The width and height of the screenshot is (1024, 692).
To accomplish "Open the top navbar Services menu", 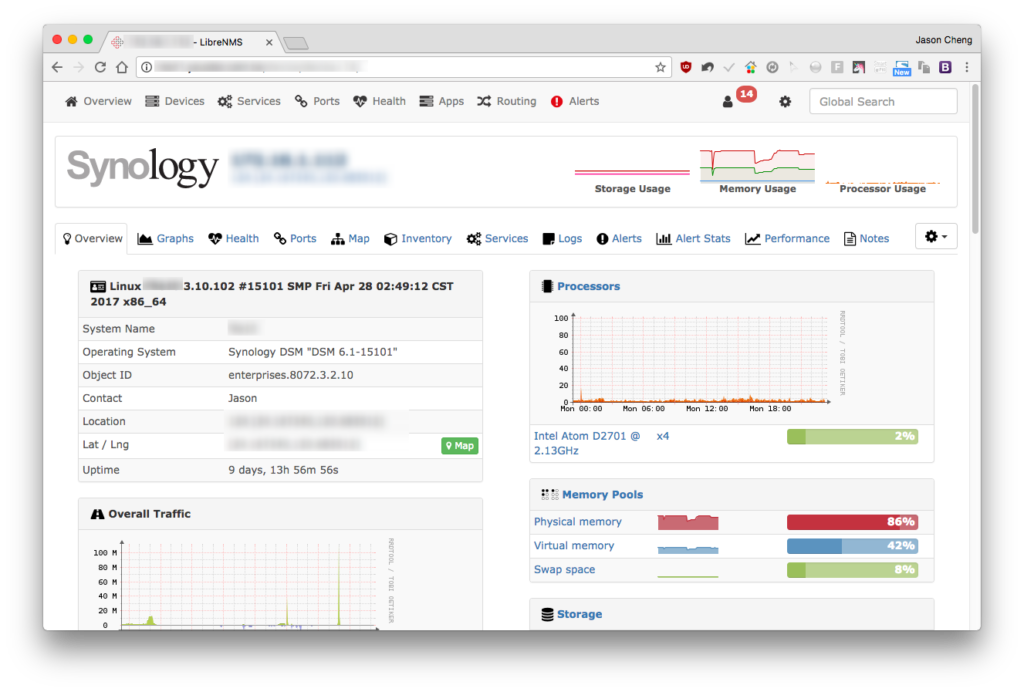I will pyautogui.click(x=249, y=101).
